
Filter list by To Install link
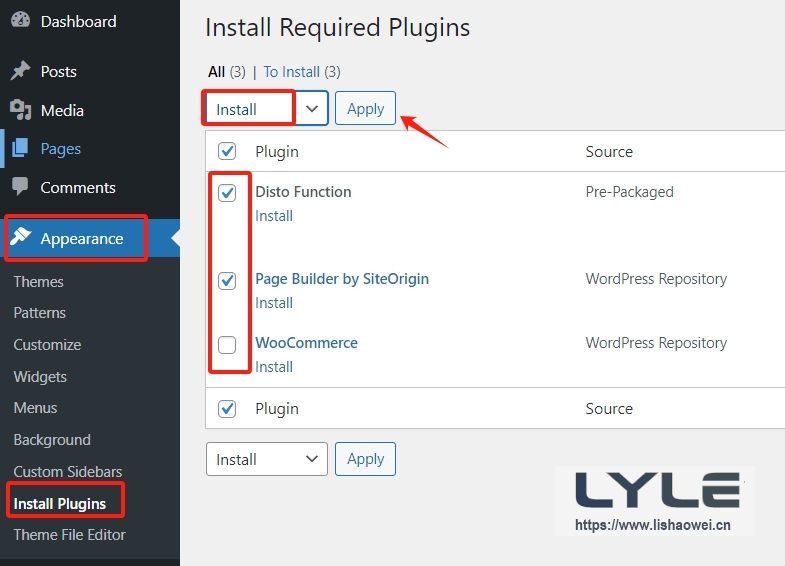[x=292, y=72]
